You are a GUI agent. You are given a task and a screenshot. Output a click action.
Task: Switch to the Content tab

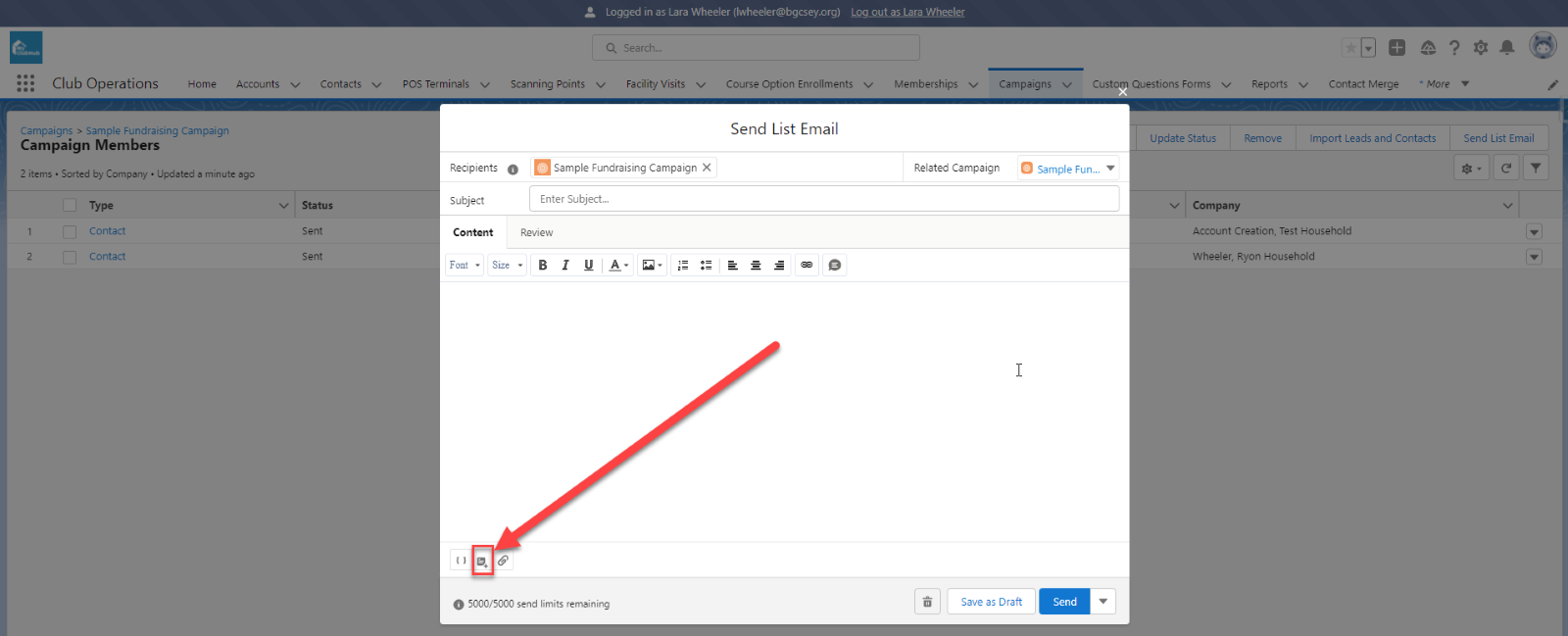pyautogui.click(x=473, y=233)
